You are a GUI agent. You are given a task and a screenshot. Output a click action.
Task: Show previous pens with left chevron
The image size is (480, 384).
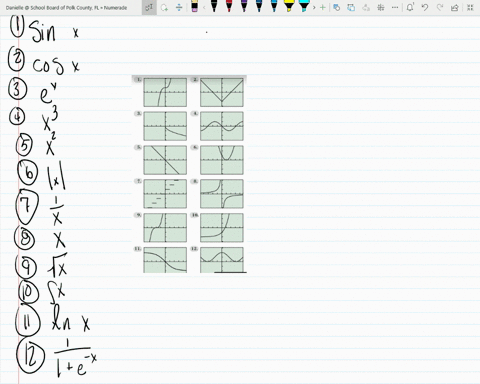(204, 7)
